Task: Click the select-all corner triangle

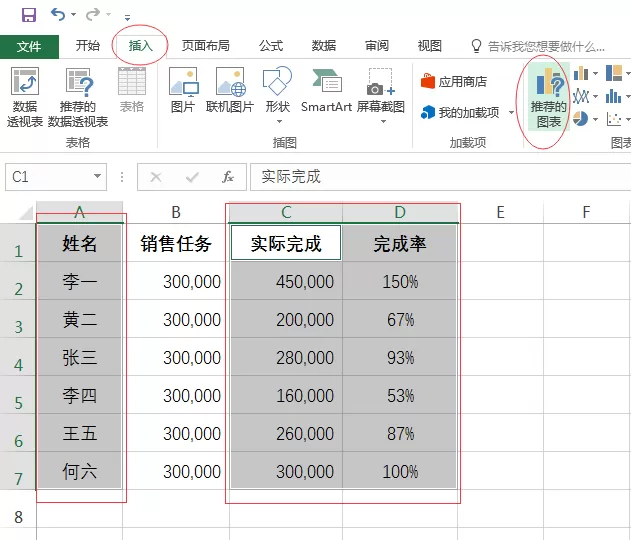Action: (25, 213)
